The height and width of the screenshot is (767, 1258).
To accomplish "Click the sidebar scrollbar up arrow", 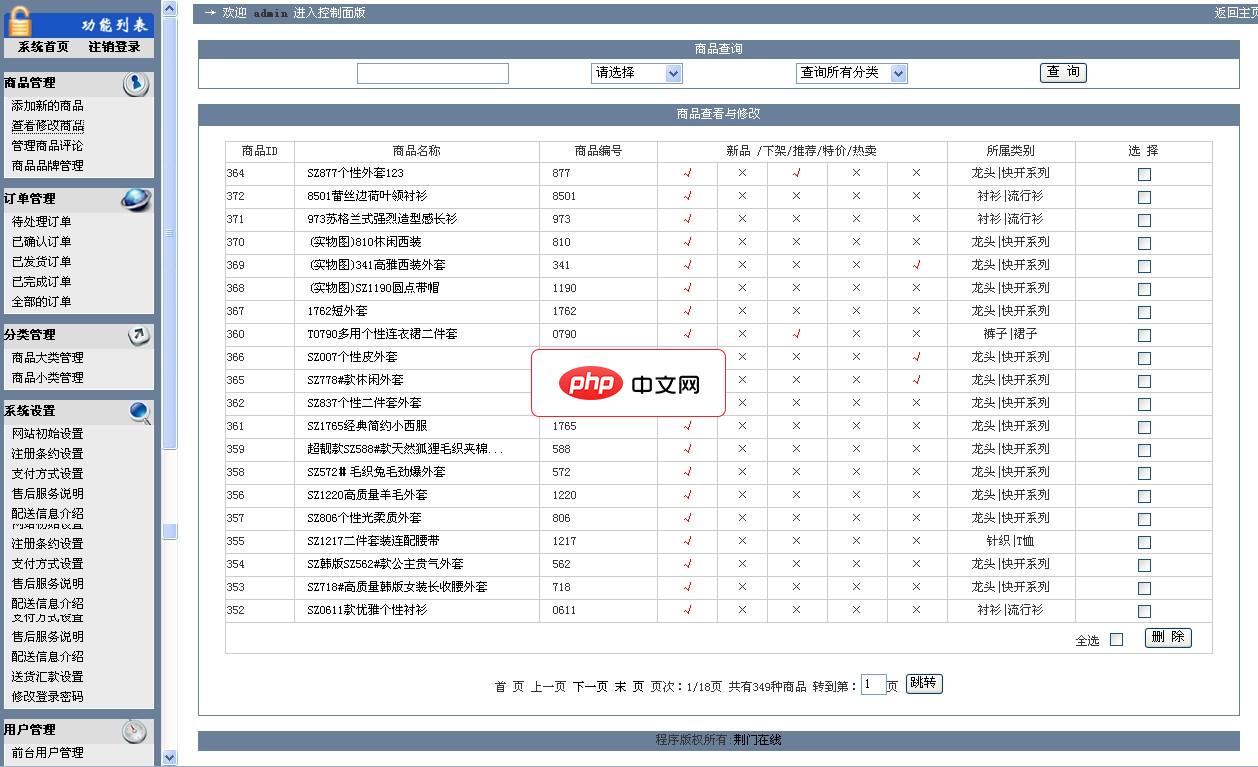I will [x=170, y=9].
